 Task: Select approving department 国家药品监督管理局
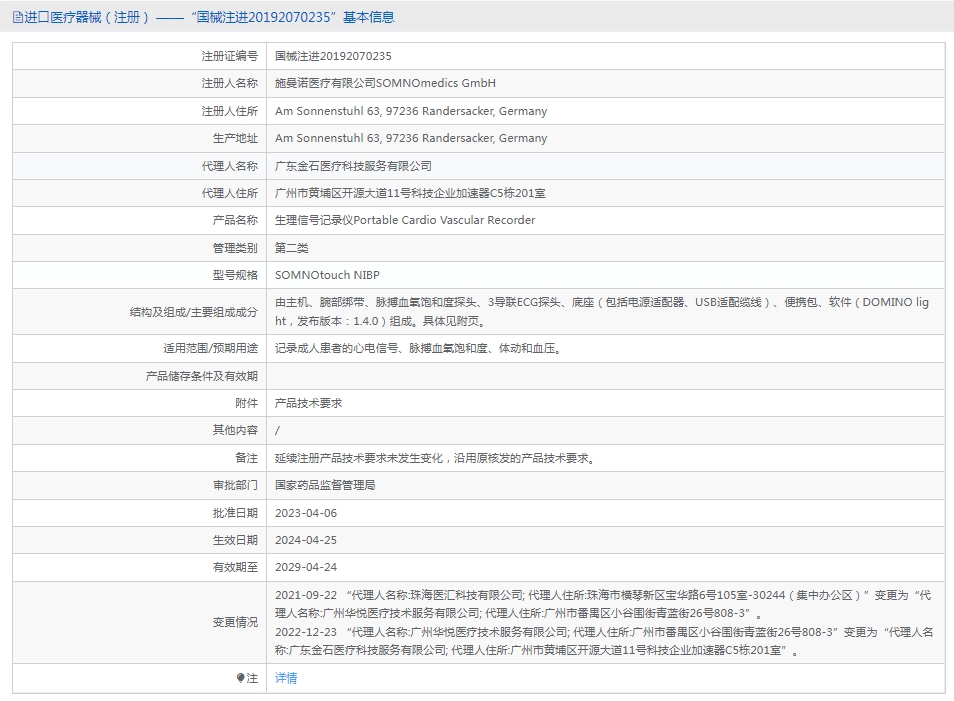(x=325, y=485)
